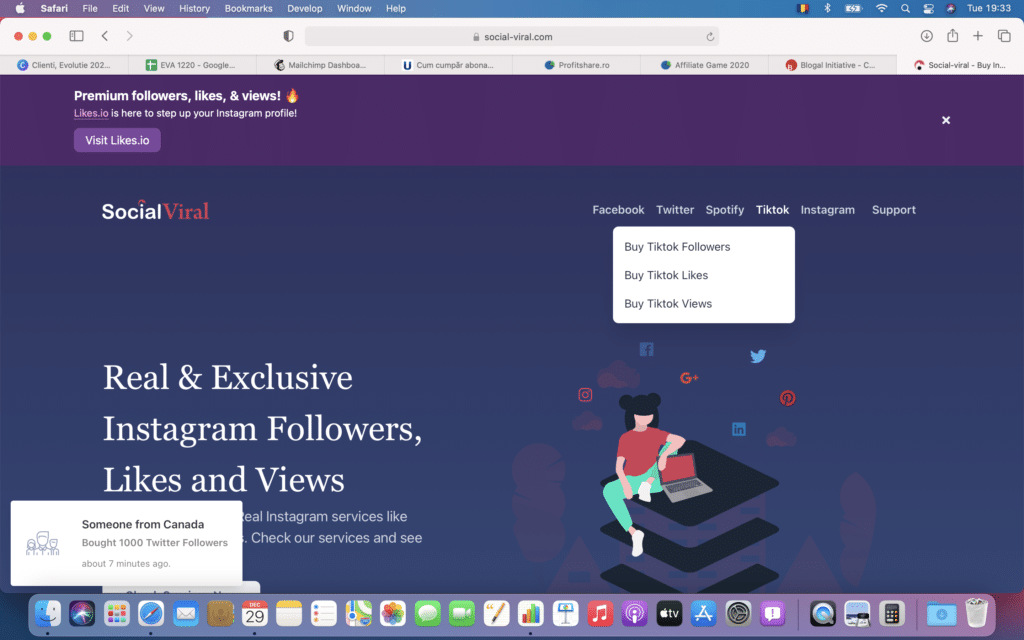Switch to the EVA 1220 Google tab
Image resolution: width=1024 pixels, height=640 pixels.
192,65
